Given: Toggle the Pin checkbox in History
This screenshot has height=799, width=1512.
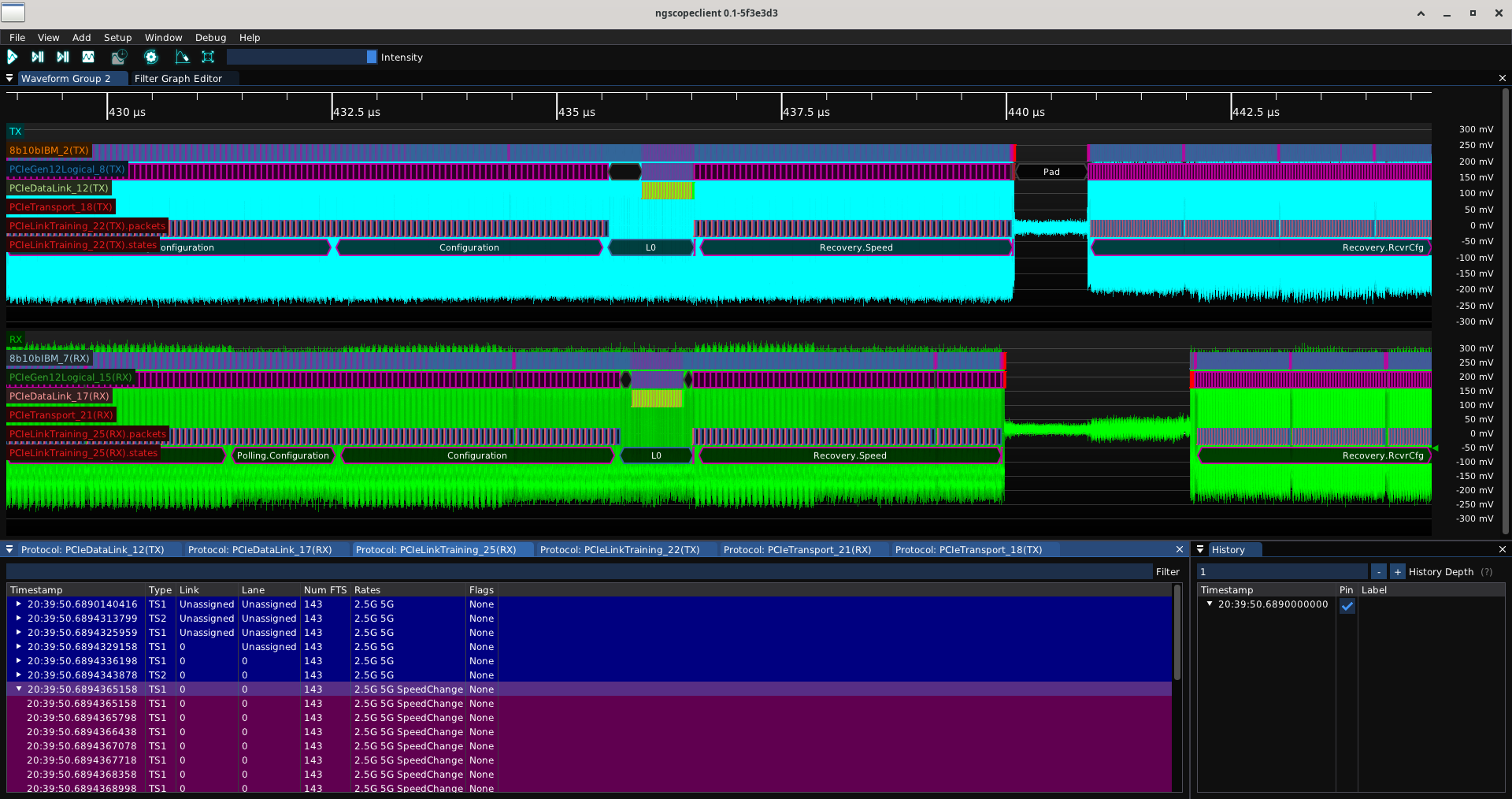Looking at the screenshot, I should pyautogui.click(x=1347, y=606).
